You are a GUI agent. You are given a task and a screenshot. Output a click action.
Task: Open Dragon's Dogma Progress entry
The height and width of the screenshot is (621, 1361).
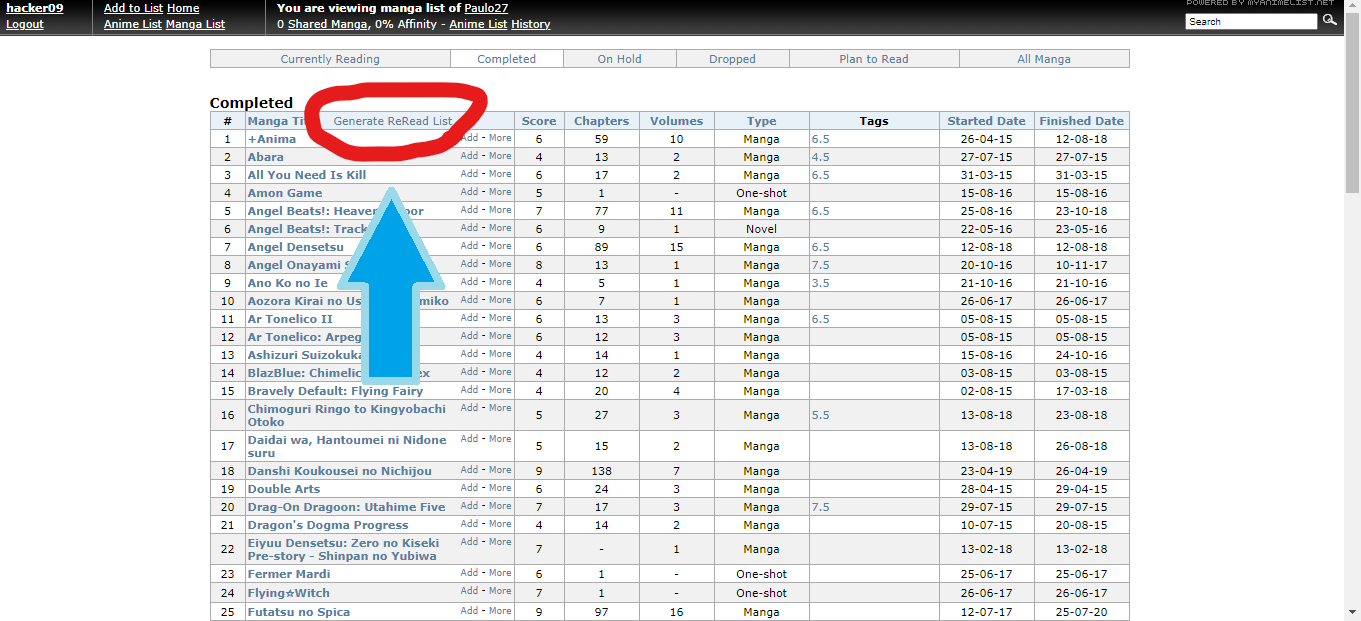328,525
